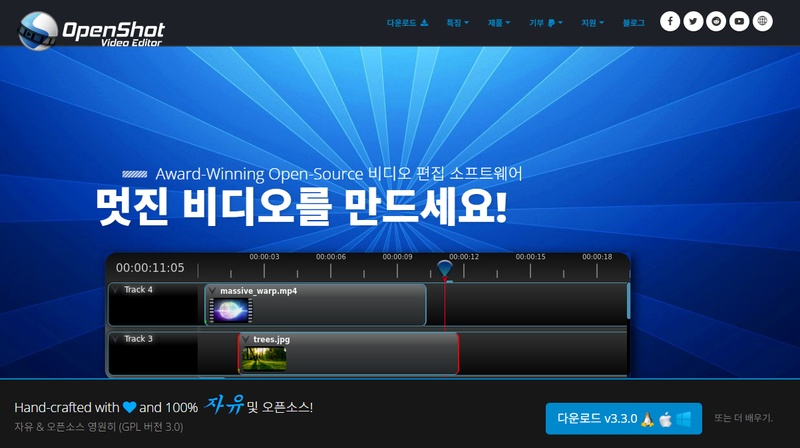Click the 00:00:18 ruler time label

pos(597,257)
